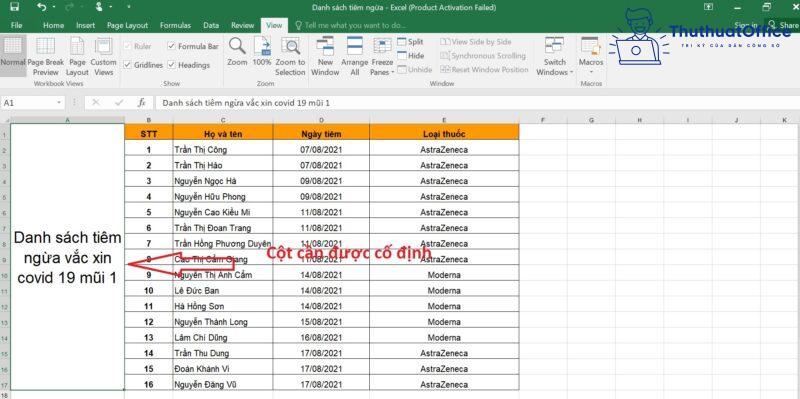Click the 'Loại thuốc' header cell
This screenshot has width=800, height=399.
444,134
